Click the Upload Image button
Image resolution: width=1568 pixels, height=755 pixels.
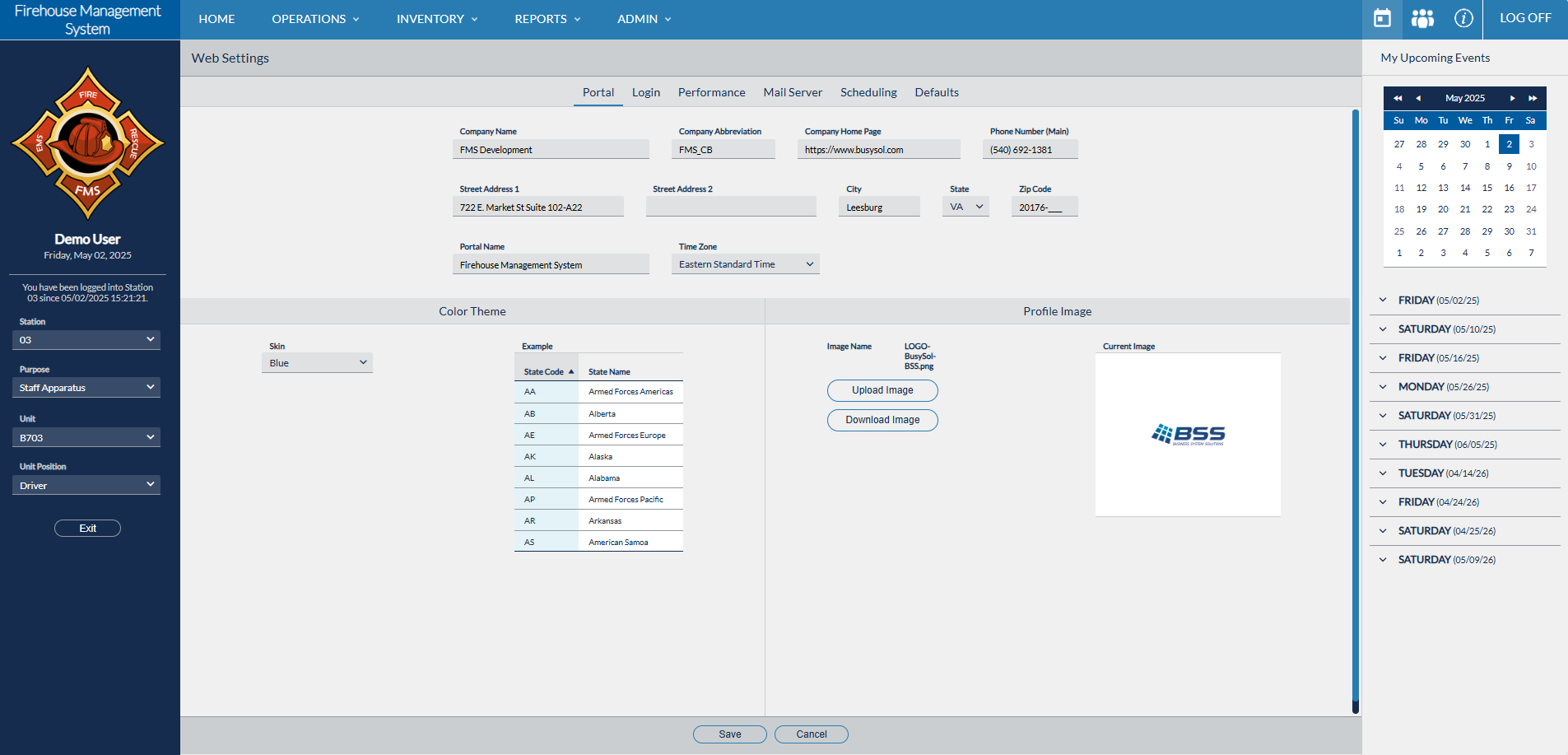(882, 390)
